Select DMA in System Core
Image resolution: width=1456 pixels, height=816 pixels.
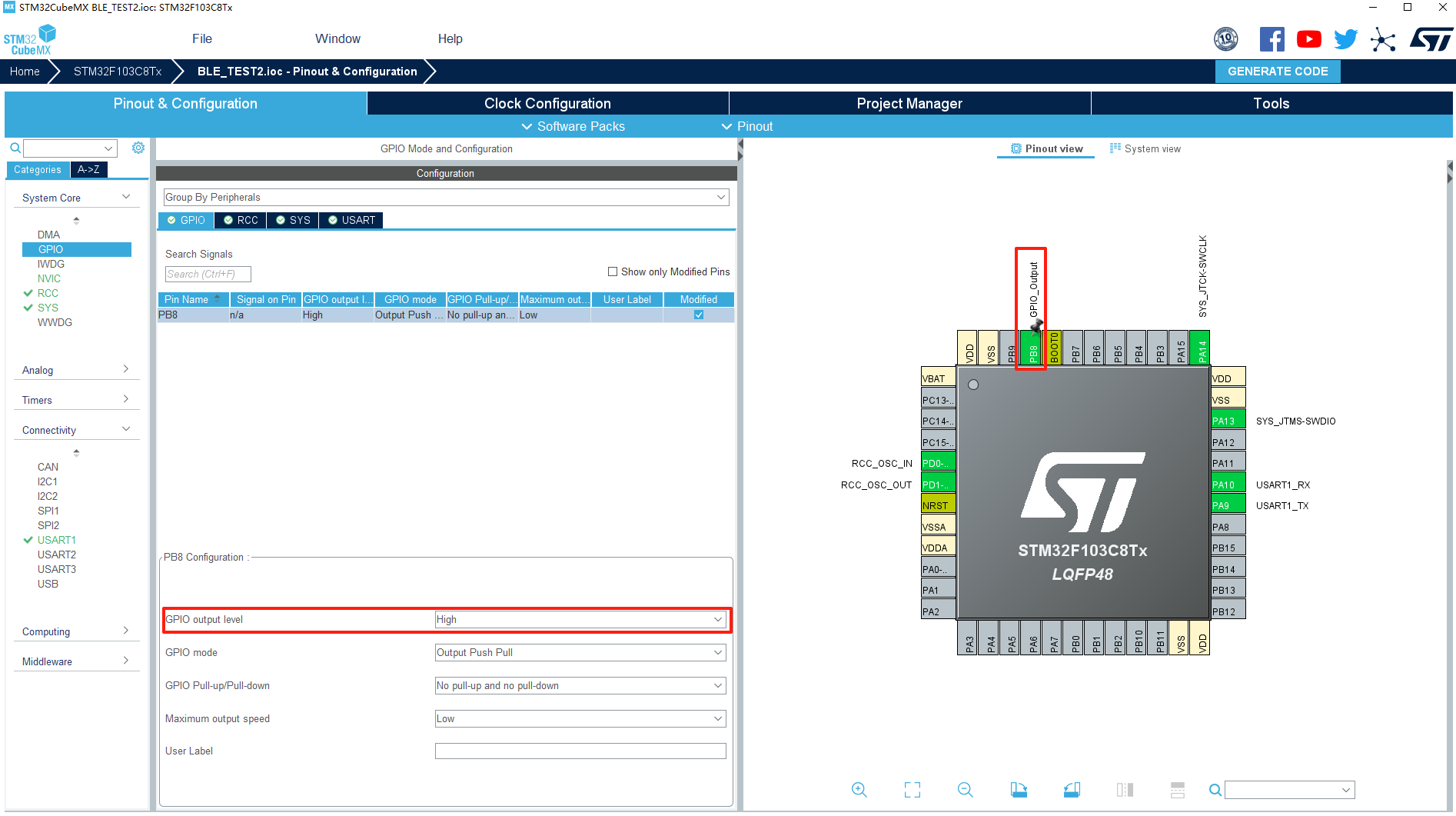(x=48, y=235)
